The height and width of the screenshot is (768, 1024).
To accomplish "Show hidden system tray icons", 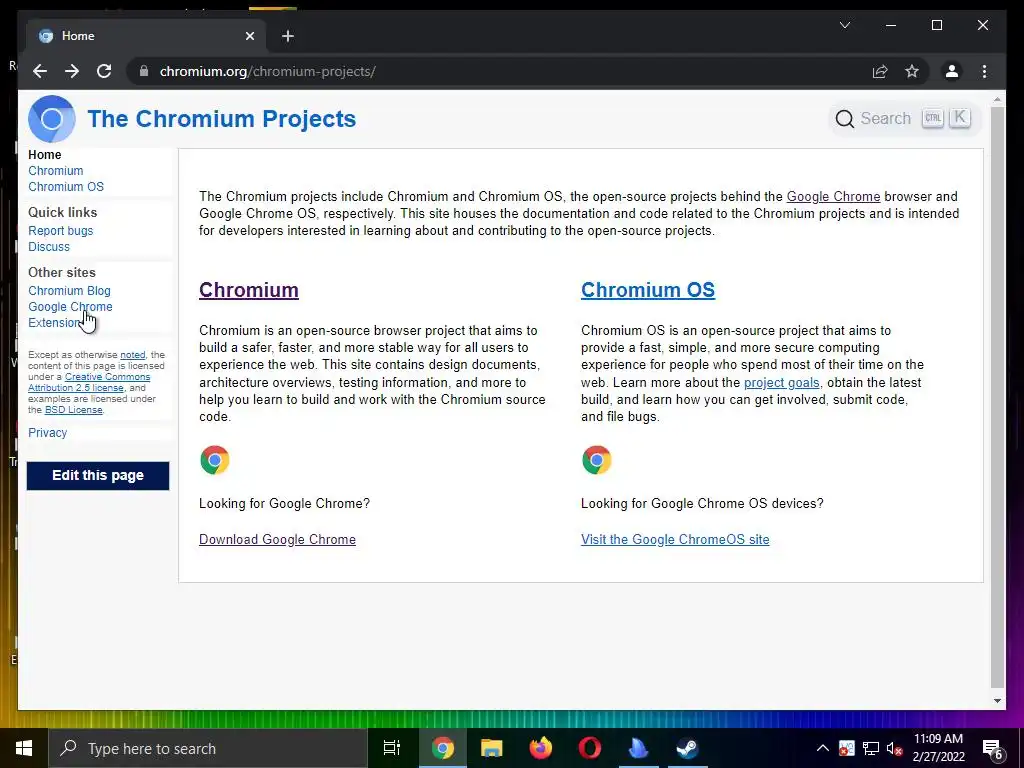I will [x=823, y=748].
